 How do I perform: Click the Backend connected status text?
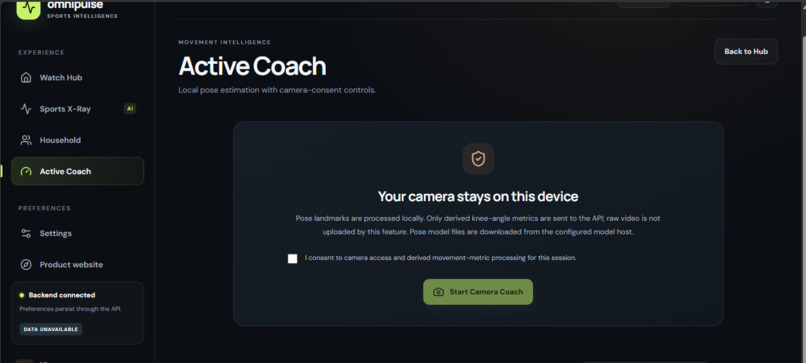(62, 295)
